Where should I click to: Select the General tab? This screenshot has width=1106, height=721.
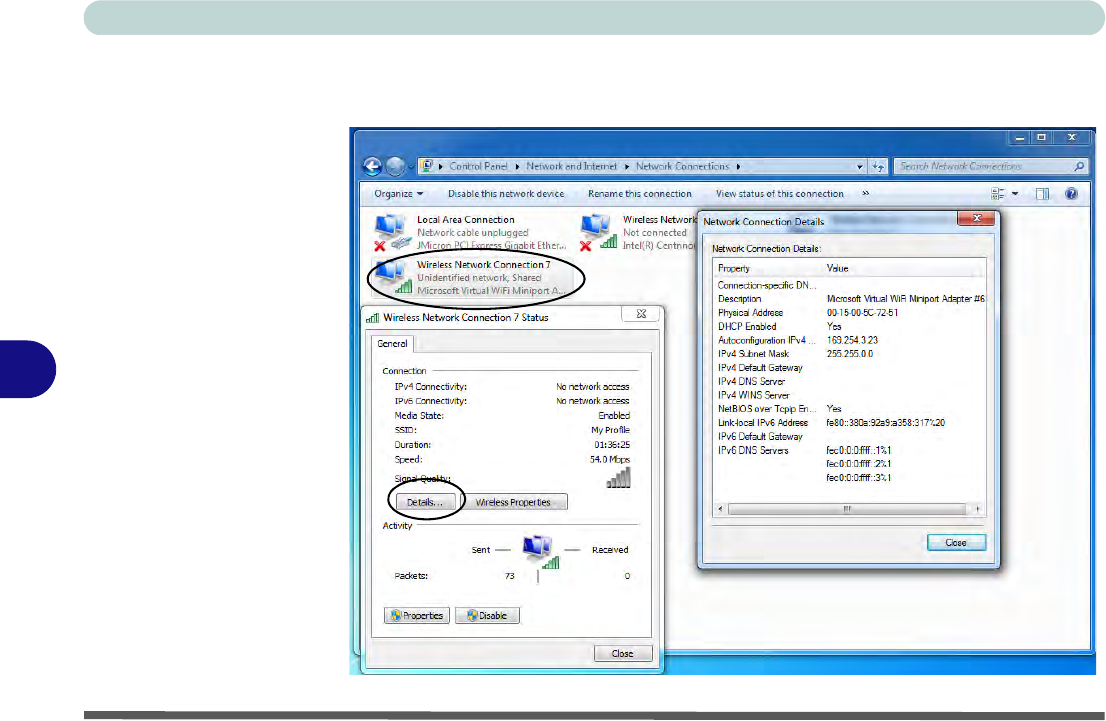point(394,344)
